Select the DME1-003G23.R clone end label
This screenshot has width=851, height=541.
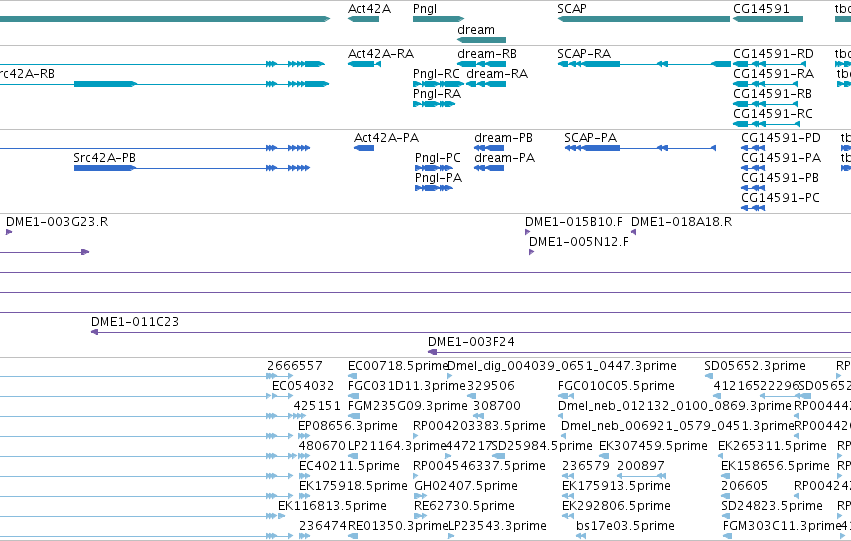pos(57,222)
